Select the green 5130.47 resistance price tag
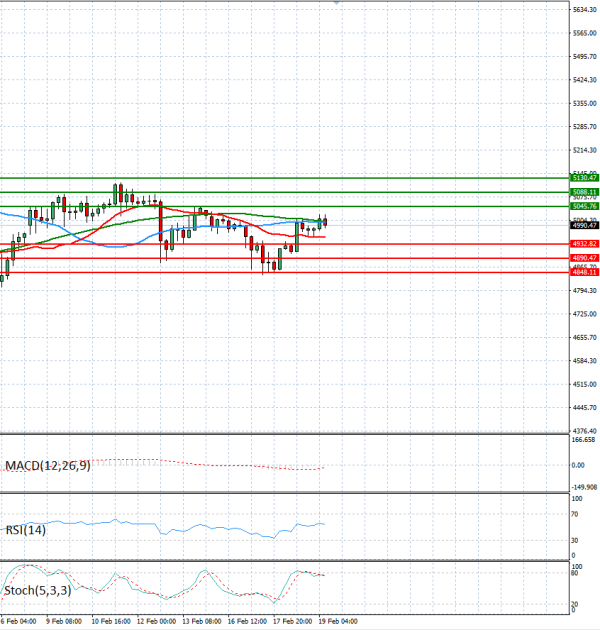Image resolution: width=600 pixels, height=630 pixels. (584, 177)
